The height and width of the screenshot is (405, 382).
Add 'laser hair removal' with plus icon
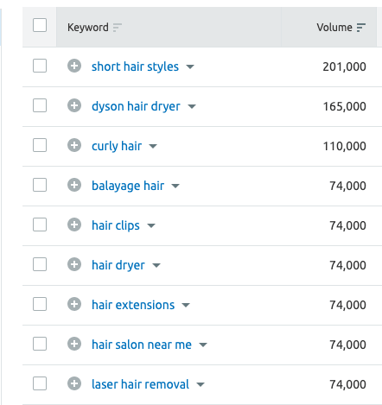pyautogui.click(x=74, y=384)
